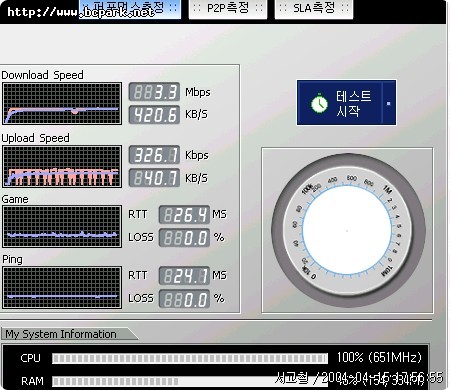Click the green stopwatch icon

click(319, 104)
